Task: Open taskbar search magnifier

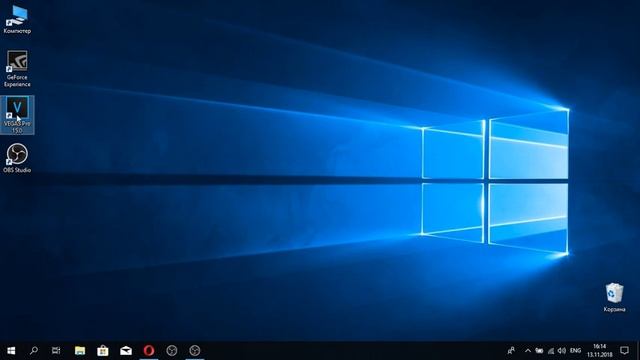Action: coord(34,351)
